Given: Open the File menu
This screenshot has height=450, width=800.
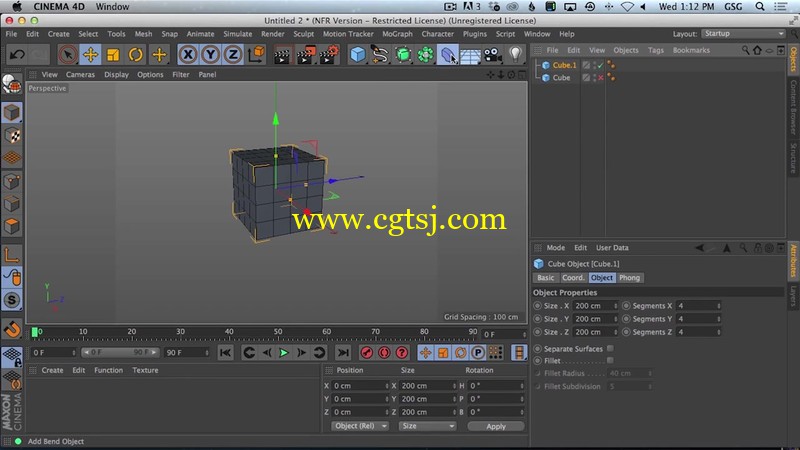Looking at the screenshot, I should point(11,34).
